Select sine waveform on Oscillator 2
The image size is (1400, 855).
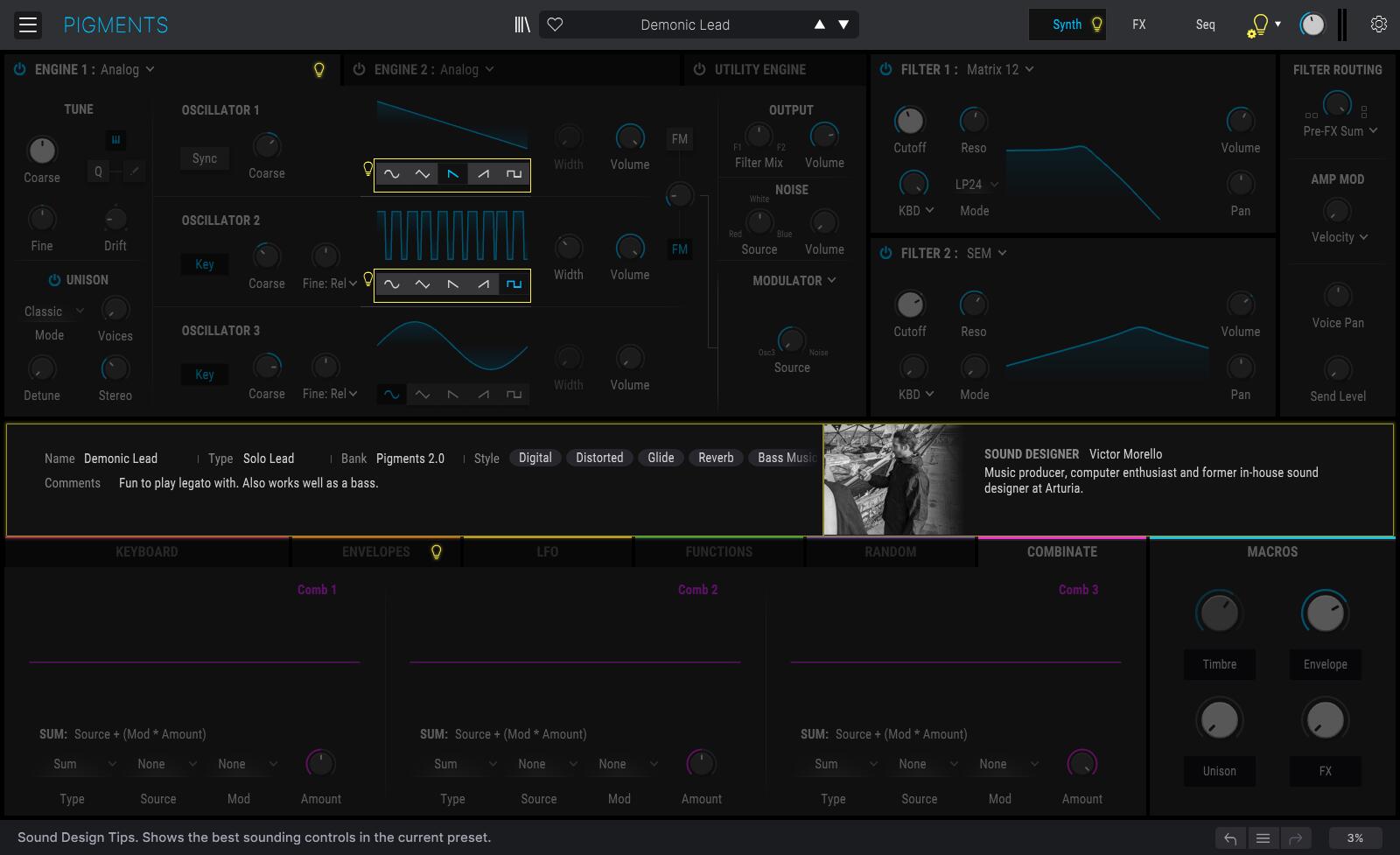[x=391, y=284]
